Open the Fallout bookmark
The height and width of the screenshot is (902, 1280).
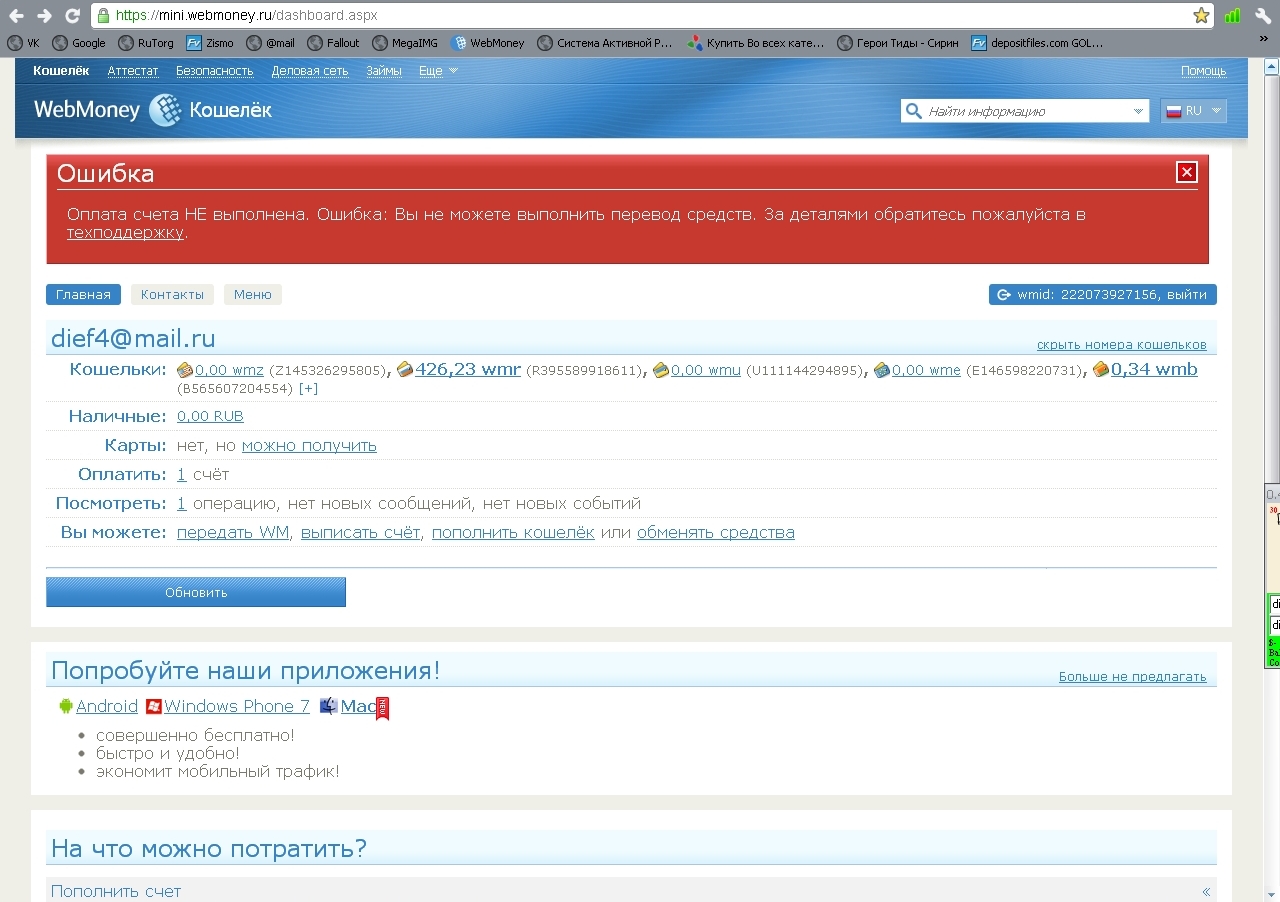(x=334, y=43)
